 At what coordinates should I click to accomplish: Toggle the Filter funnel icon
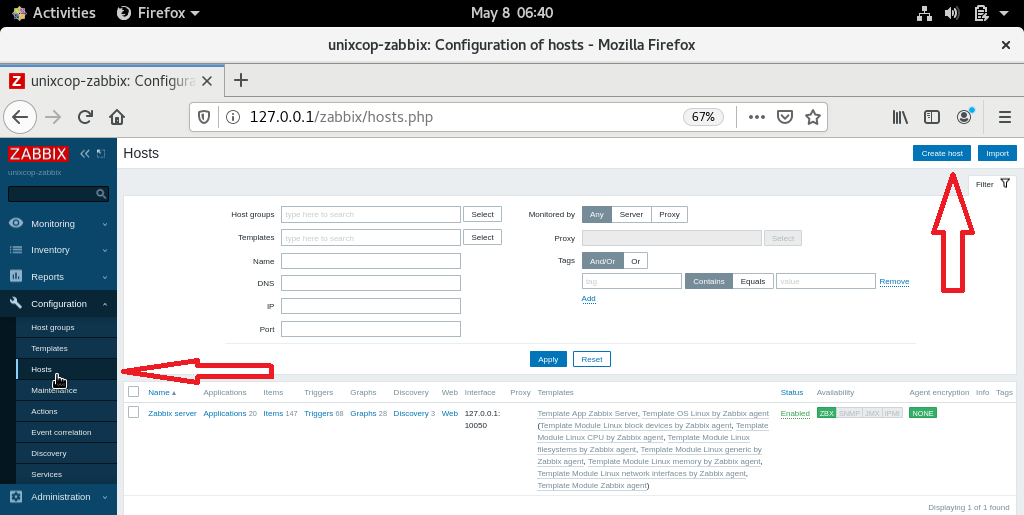pos(1005,183)
